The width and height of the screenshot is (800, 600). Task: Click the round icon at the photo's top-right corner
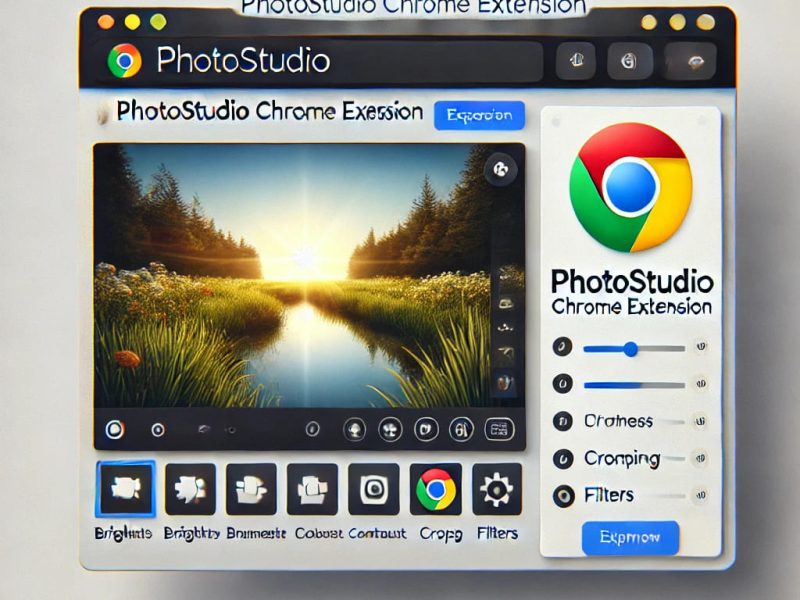[501, 169]
